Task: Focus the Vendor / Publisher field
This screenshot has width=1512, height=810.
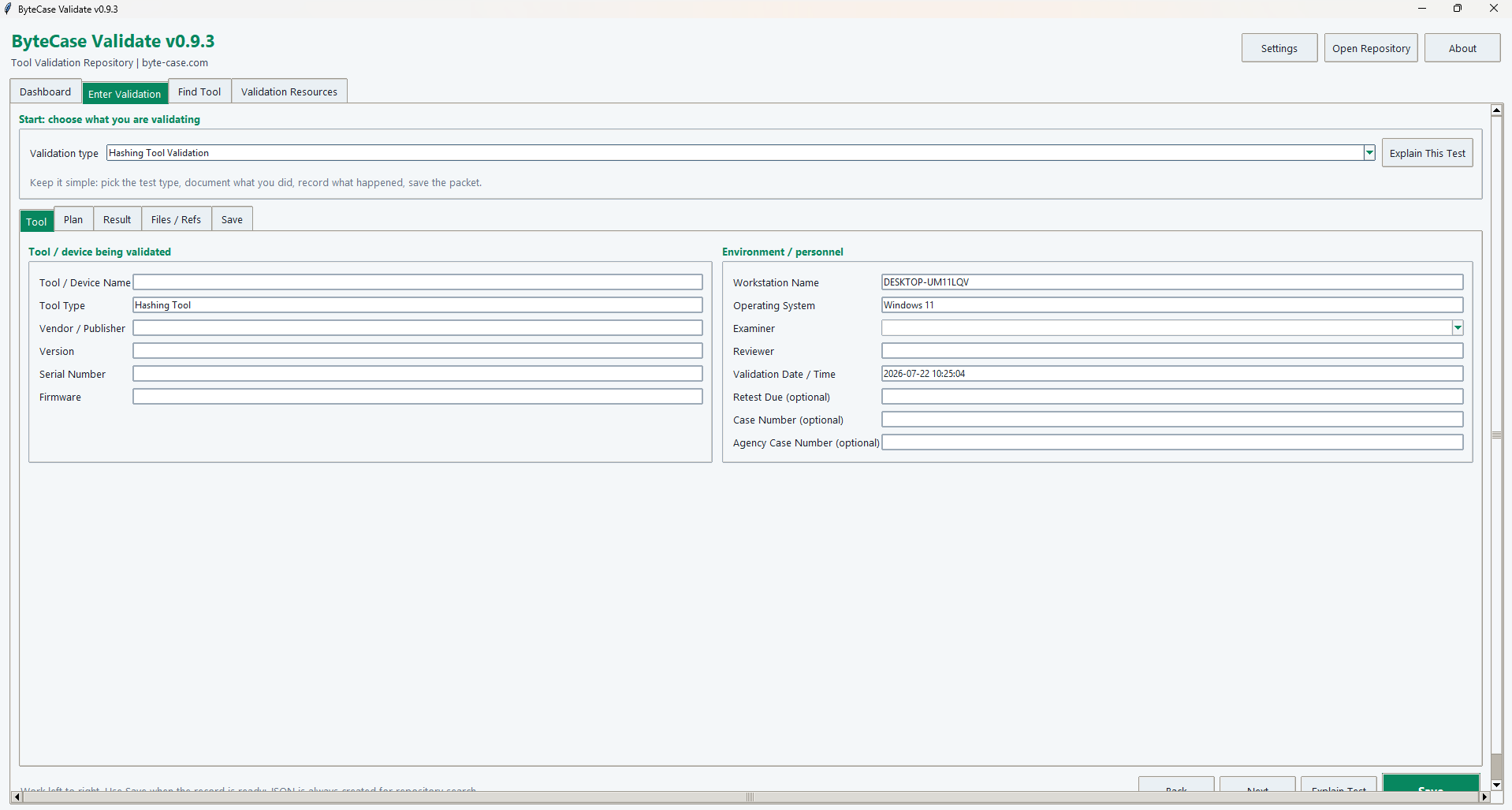Action: click(418, 328)
